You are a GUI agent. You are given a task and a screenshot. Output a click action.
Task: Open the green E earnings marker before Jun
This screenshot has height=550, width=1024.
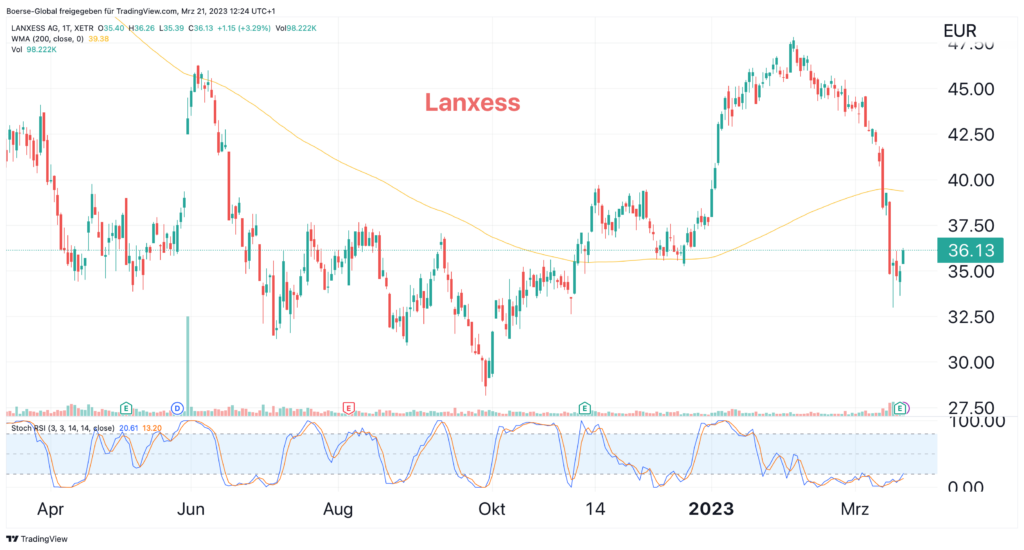pyautogui.click(x=126, y=408)
